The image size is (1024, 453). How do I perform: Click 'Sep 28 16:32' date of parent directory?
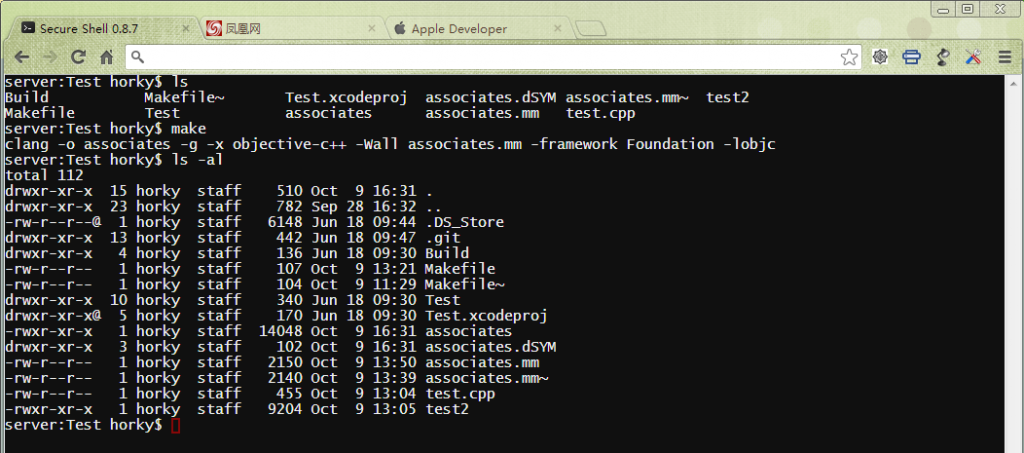coord(364,207)
